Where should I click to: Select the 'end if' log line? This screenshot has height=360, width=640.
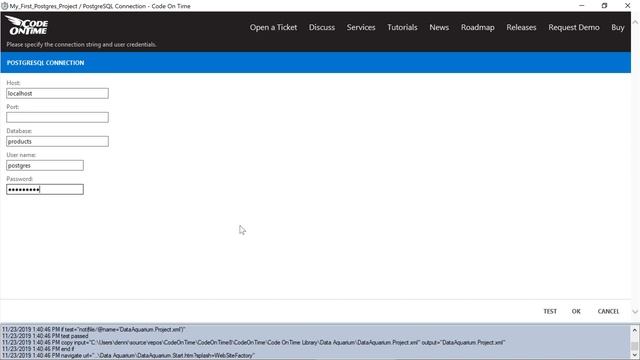pyautogui.click(x=38, y=349)
